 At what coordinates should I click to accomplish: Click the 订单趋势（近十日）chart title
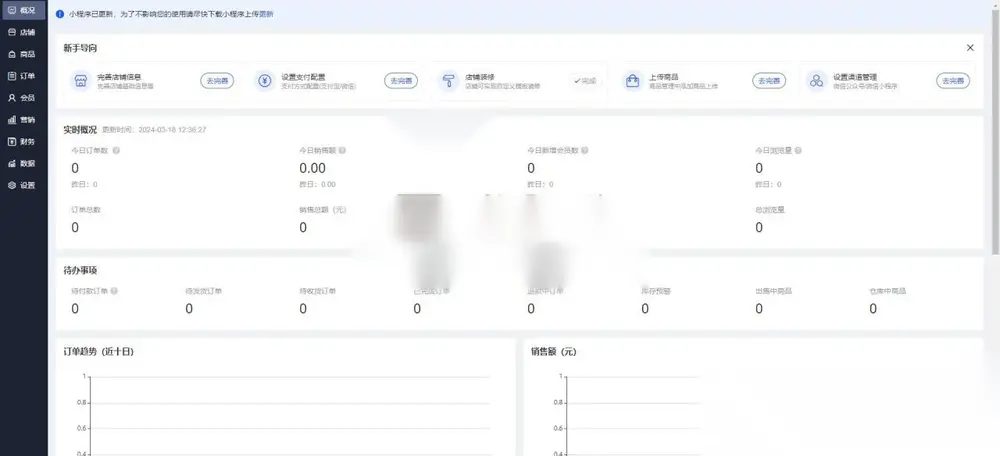point(99,351)
